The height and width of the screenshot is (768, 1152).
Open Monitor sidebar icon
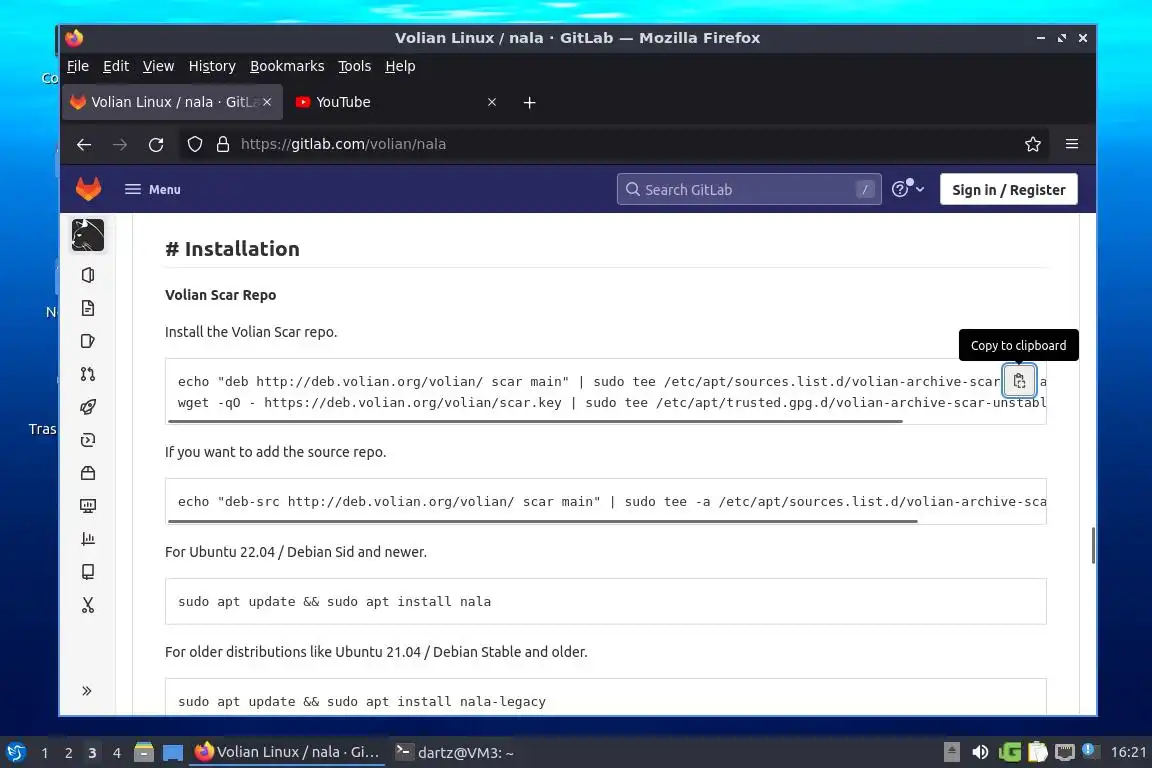pyautogui.click(x=87, y=506)
